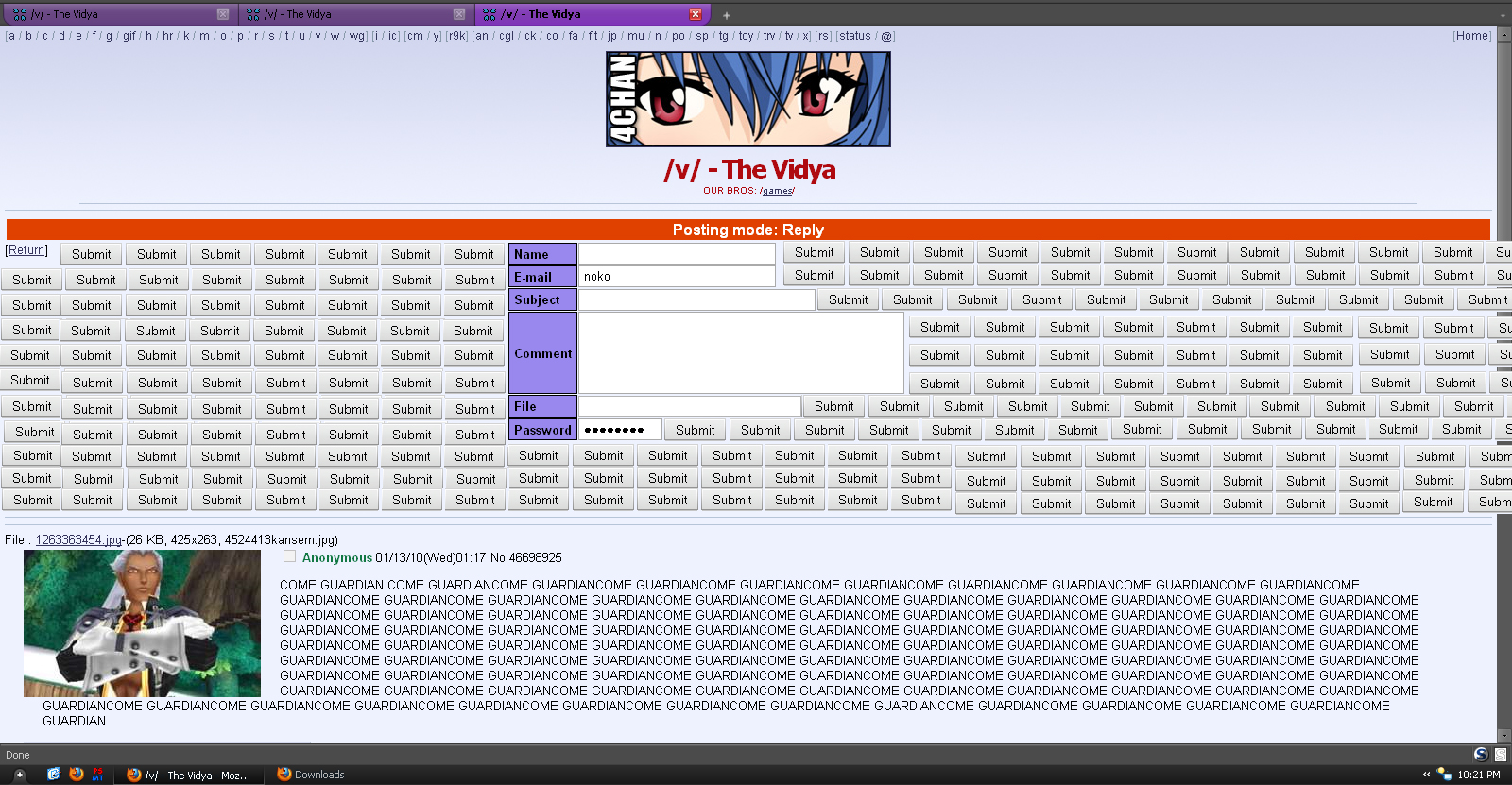Click the Done status bar text
The height and width of the screenshot is (785, 1512).
(18, 755)
